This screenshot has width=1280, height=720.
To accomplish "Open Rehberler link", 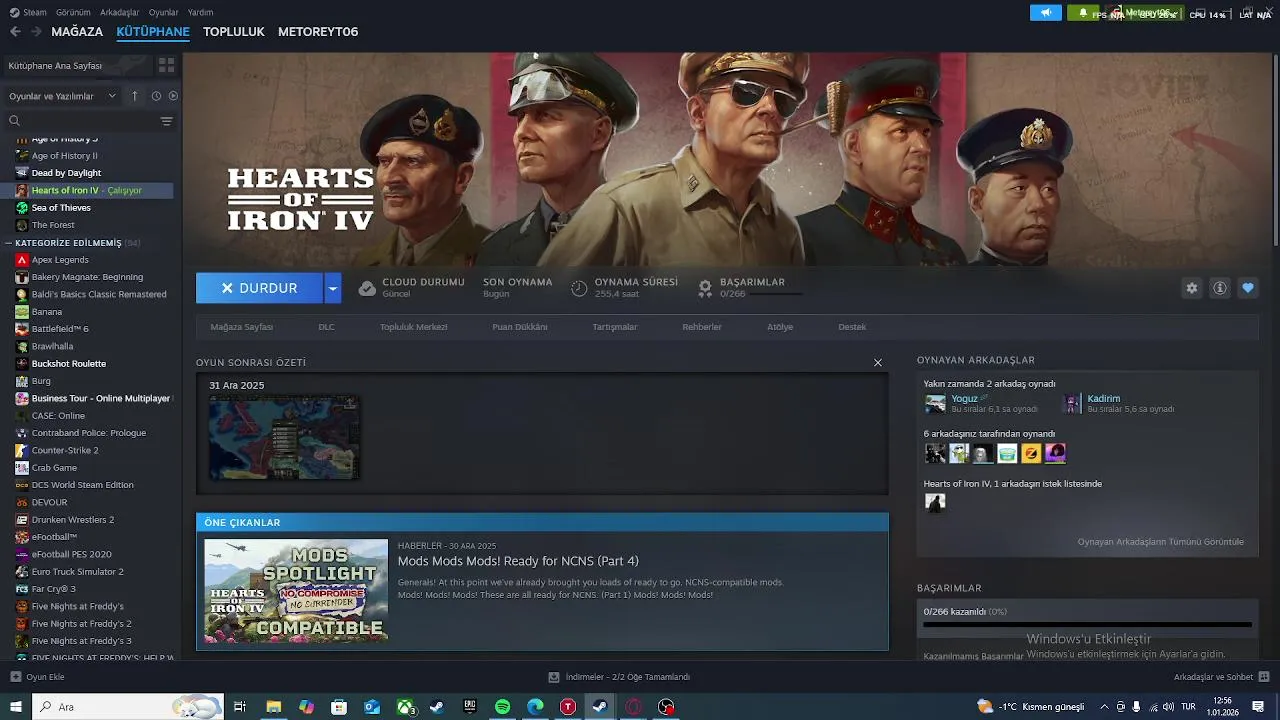I will (701, 327).
